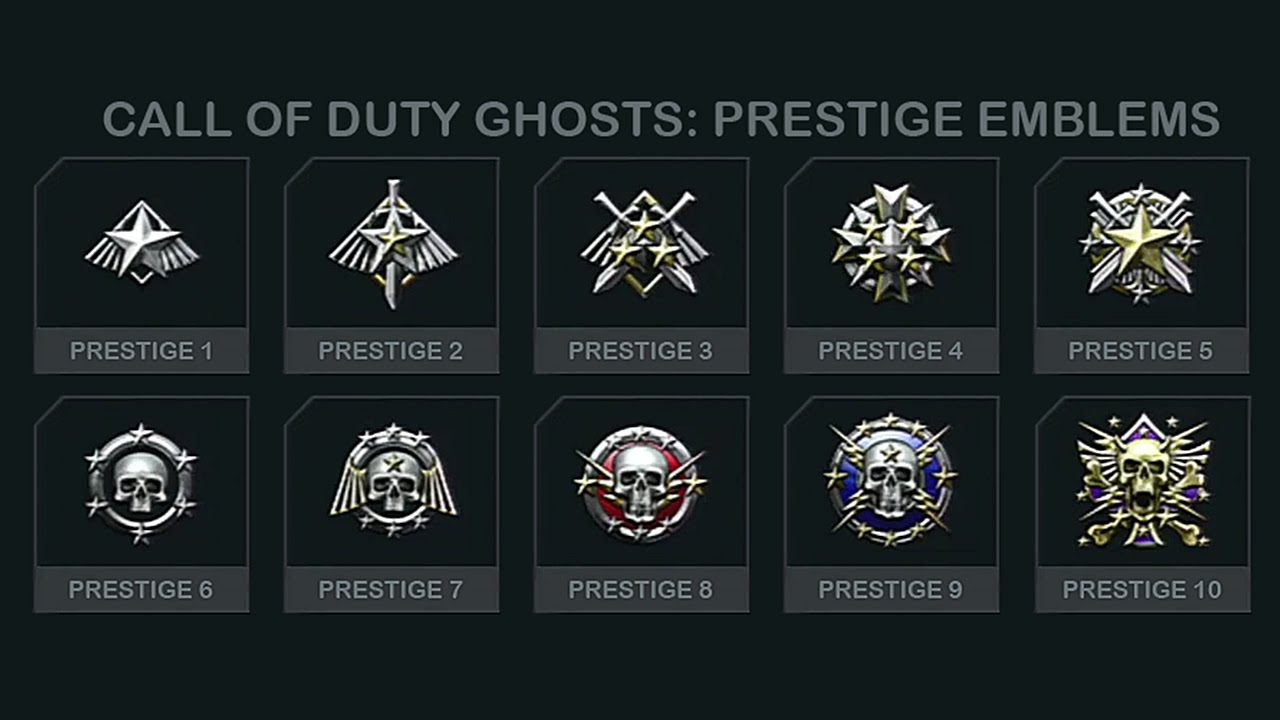Click the "PRESTIGE 6" label

click(x=141, y=590)
